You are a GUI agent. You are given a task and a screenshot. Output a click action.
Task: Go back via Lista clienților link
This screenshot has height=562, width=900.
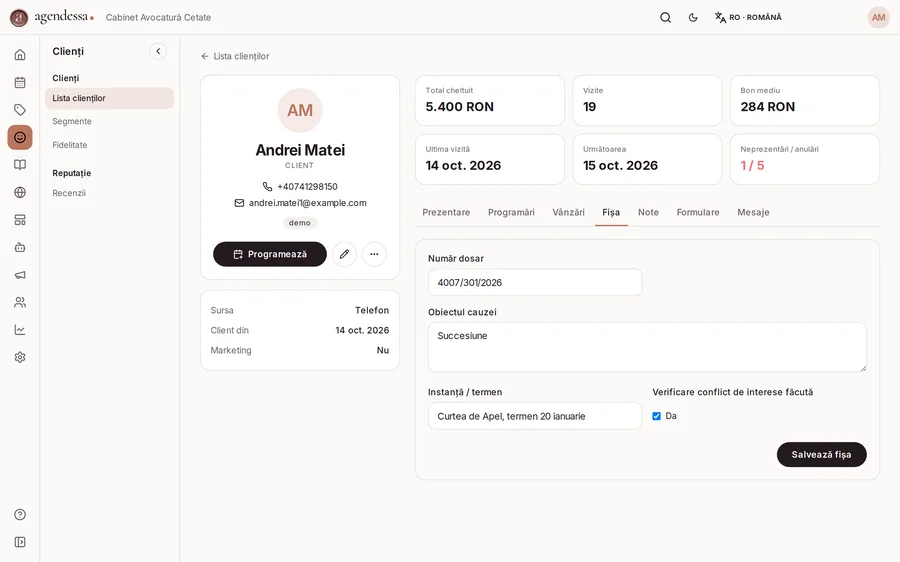click(235, 56)
